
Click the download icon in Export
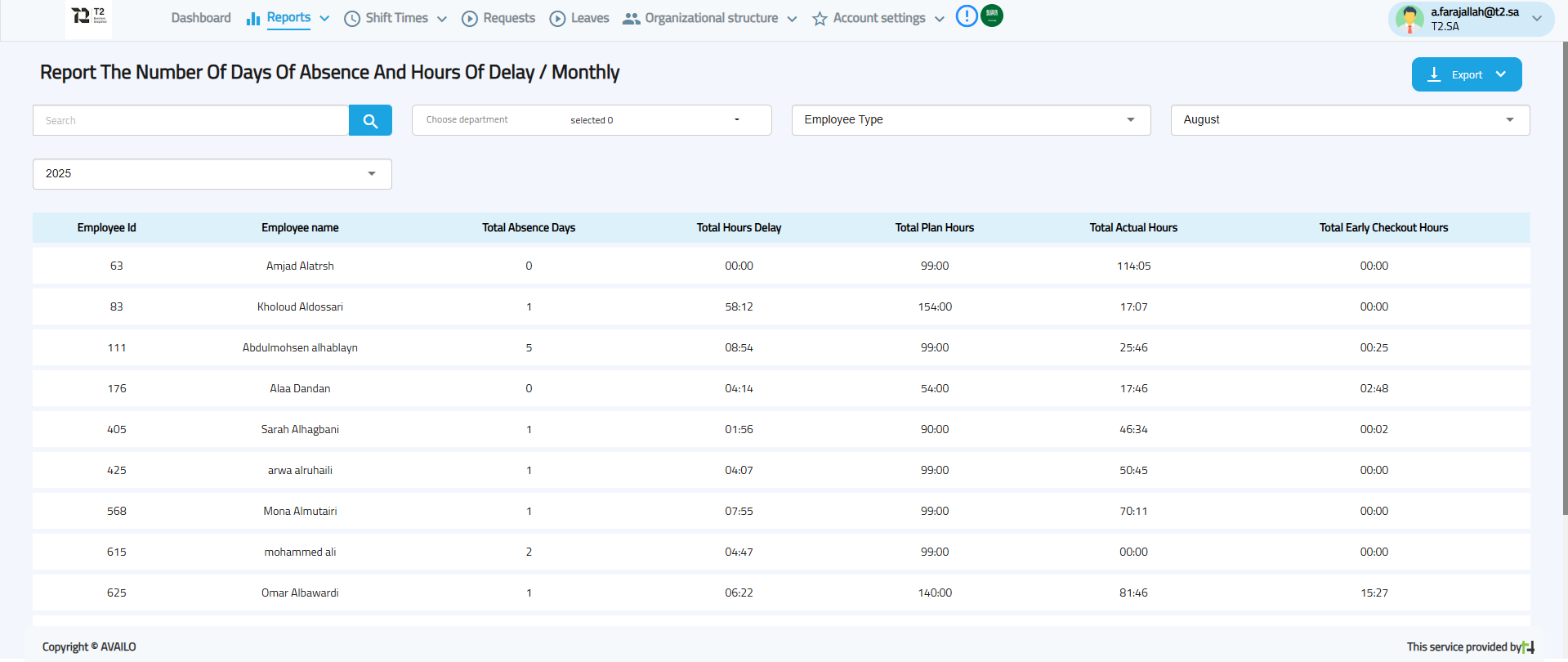click(x=1434, y=74)
